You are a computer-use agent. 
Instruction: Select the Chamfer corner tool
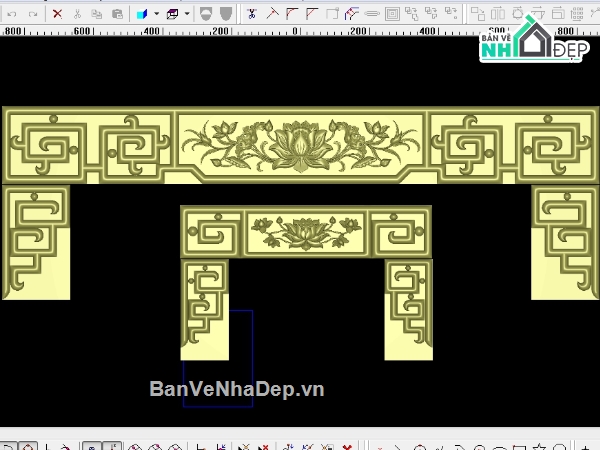click(312, 14)
